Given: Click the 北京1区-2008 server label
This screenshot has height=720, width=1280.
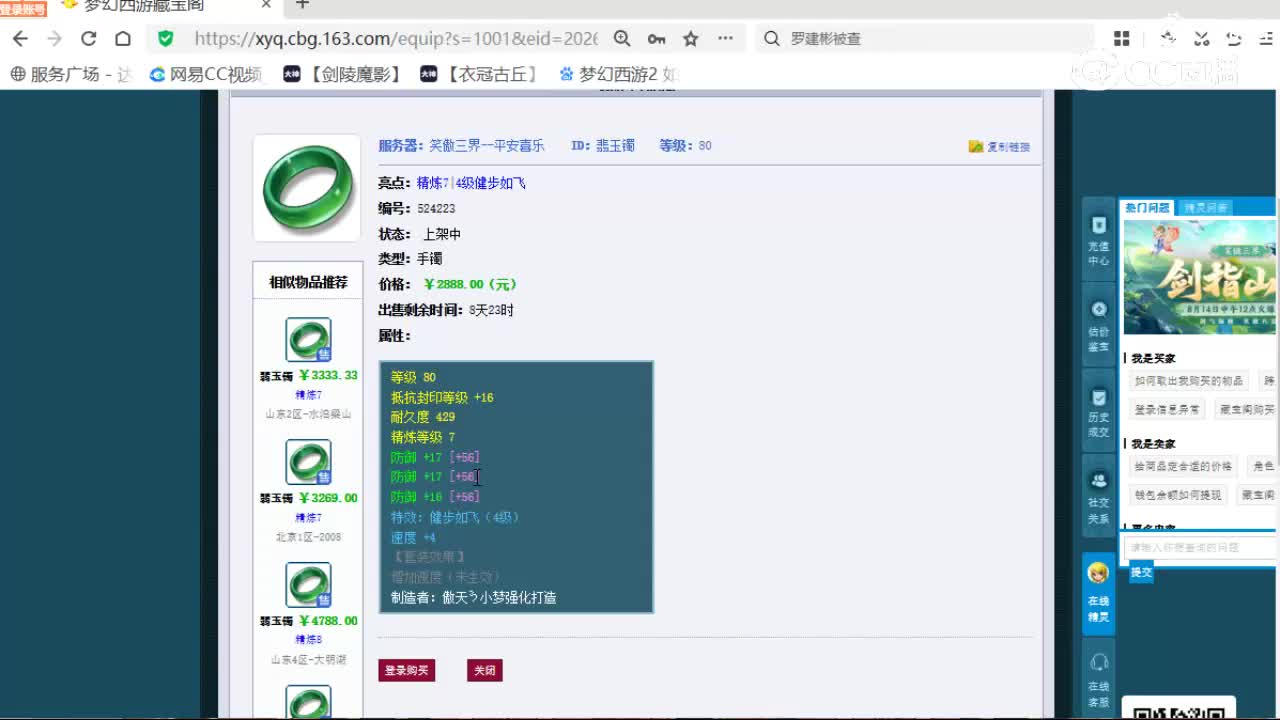Looking at the screenshot, I should coord(308,537).
